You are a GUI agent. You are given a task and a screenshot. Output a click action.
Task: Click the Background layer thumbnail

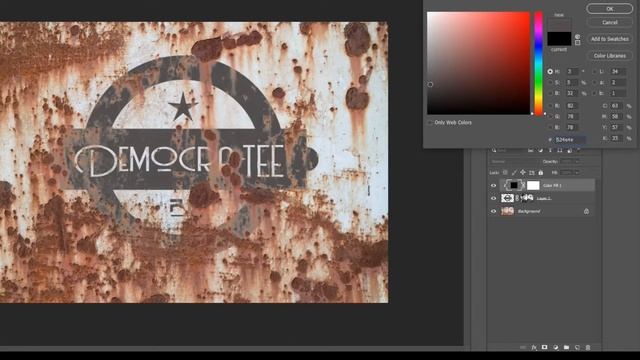point(507,211)
